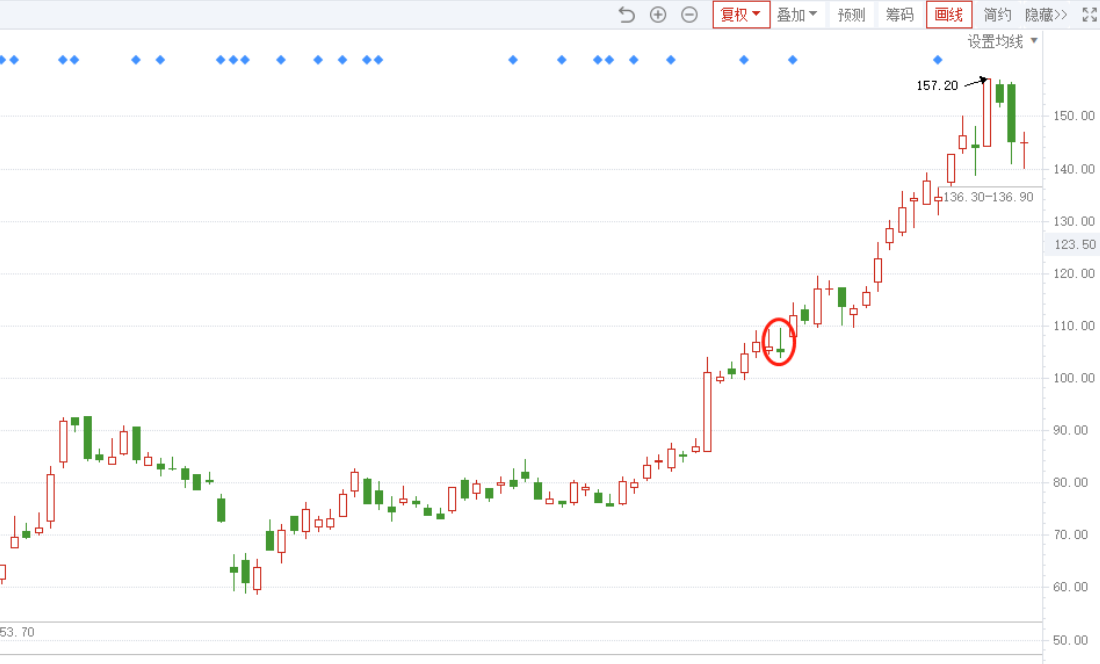1100x664 pixels.
Task: Expand the 设置均线 moving average settings
Action: coord(1002,41)
